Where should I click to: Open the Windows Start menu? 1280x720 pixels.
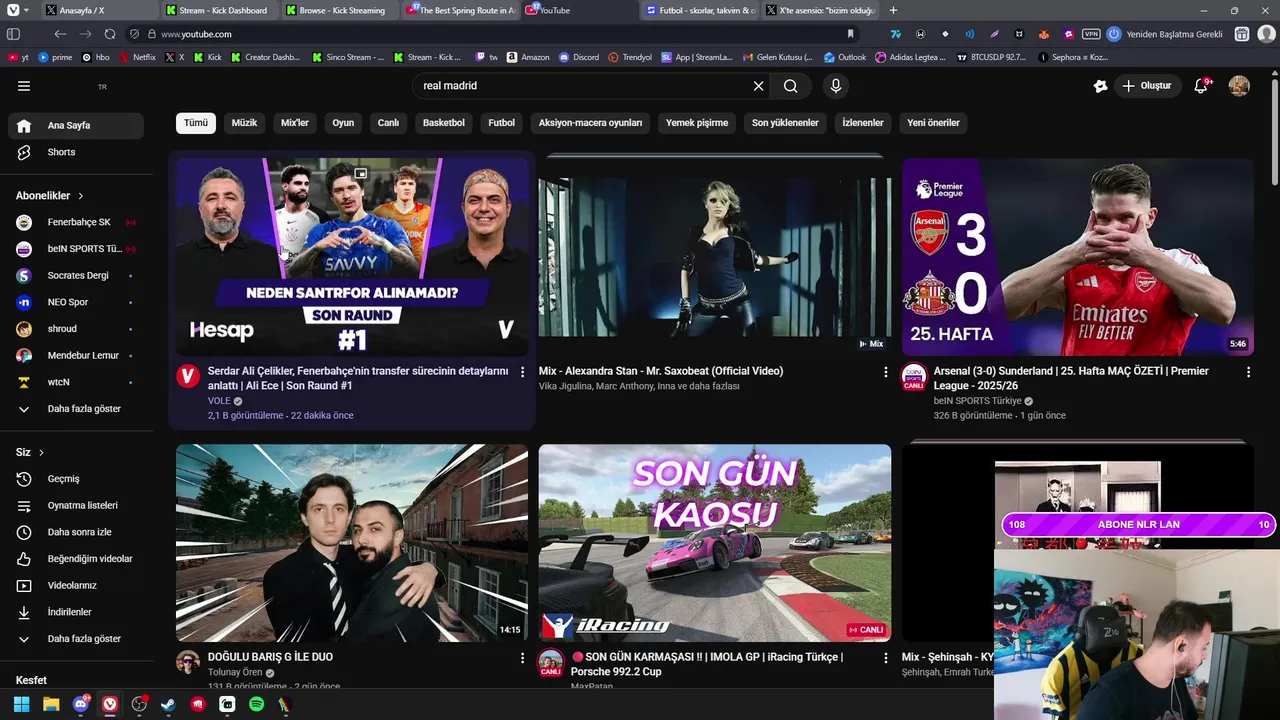tap(21, 705)
